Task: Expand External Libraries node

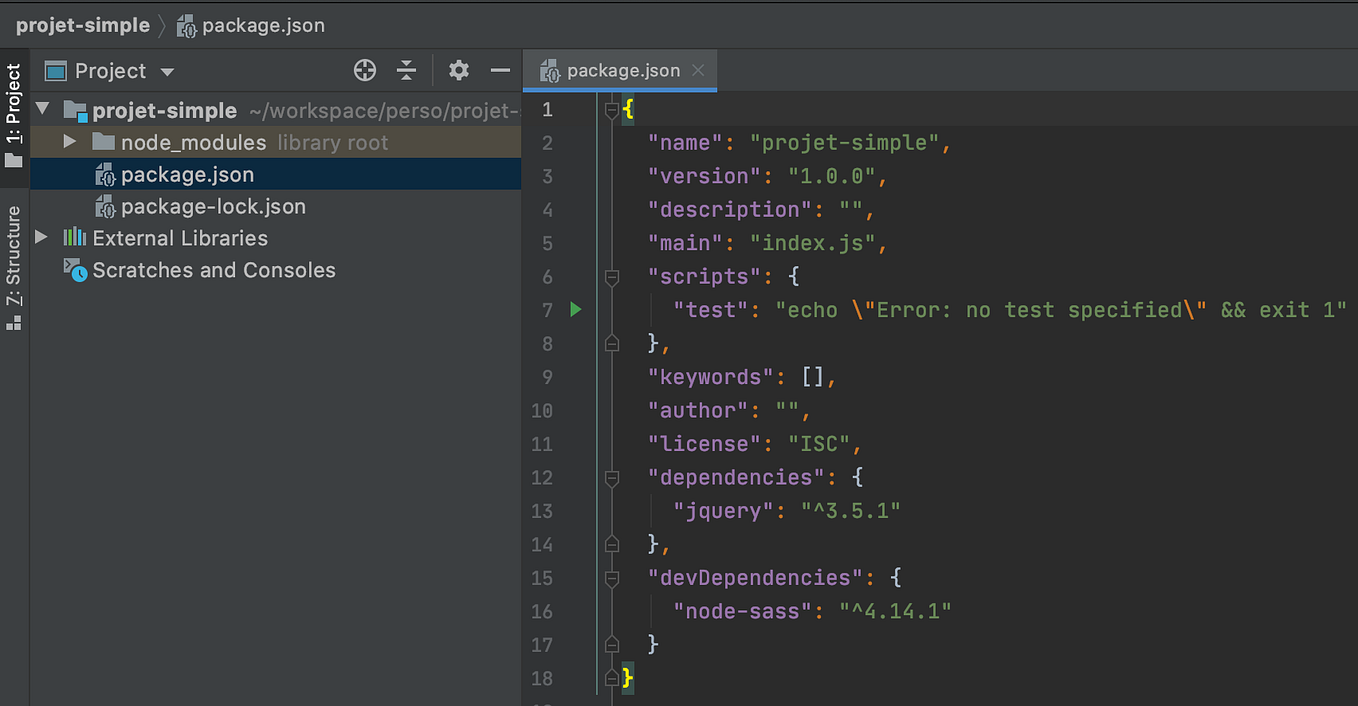Action: click(40, 238)
